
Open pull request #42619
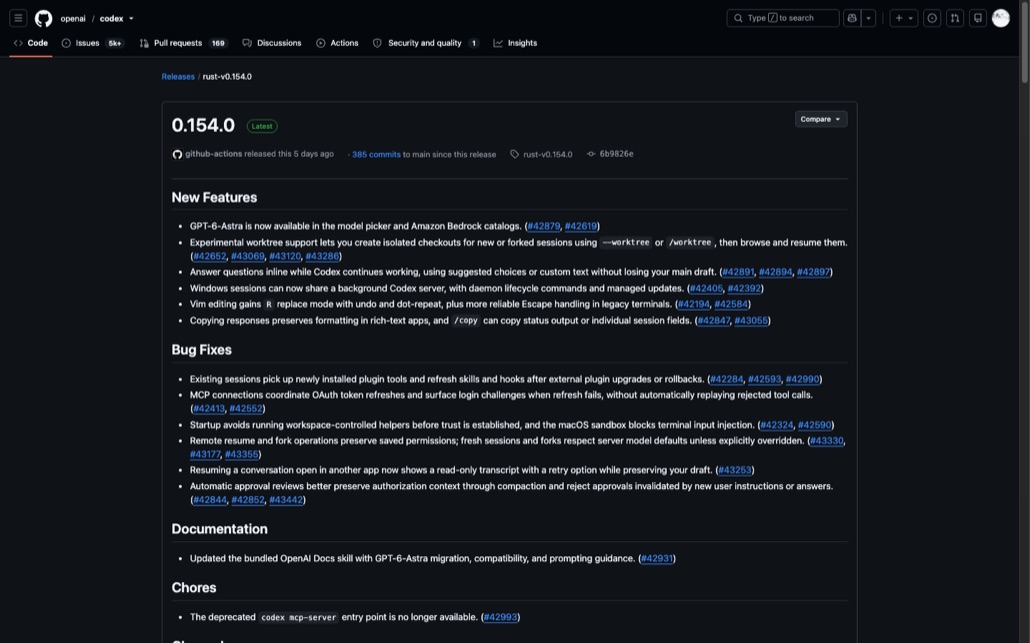[x=581, y=226]
